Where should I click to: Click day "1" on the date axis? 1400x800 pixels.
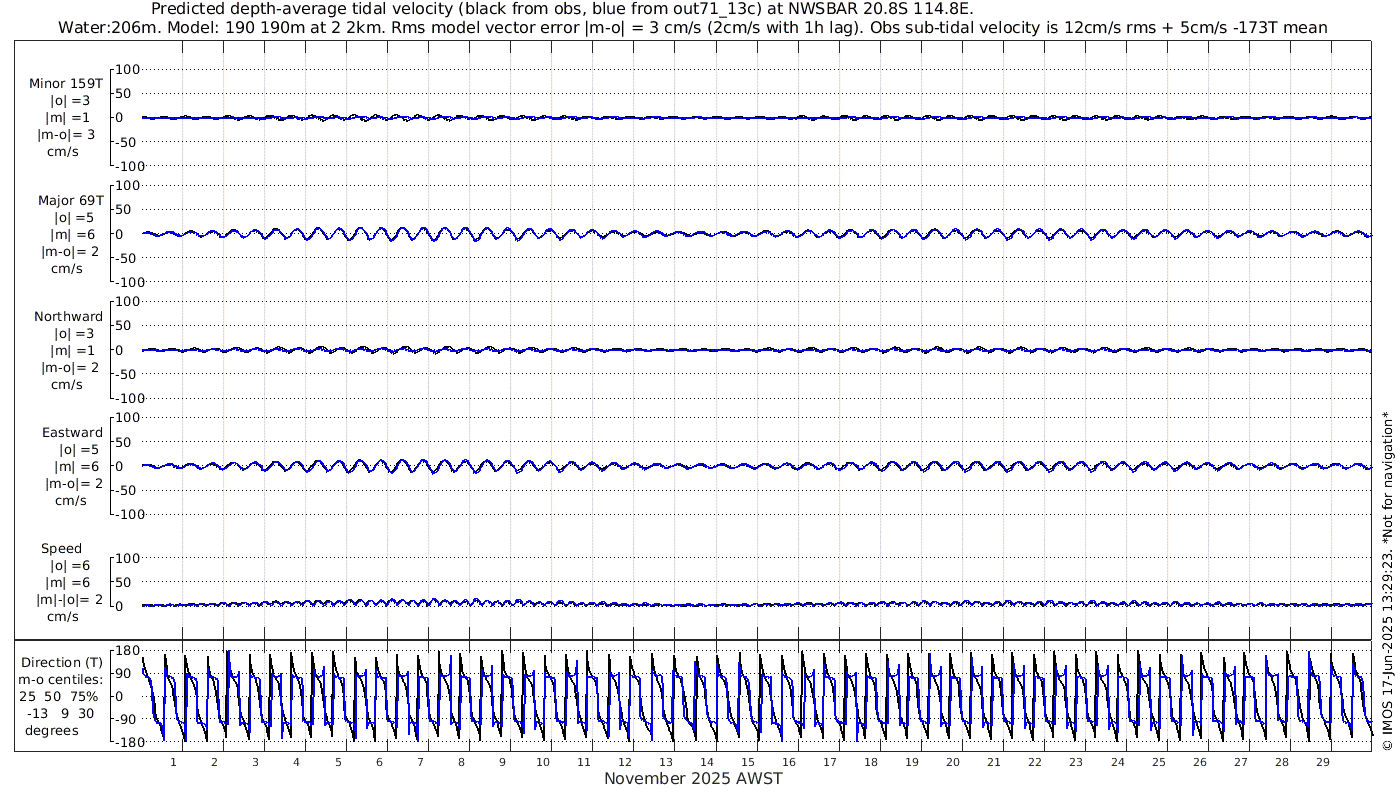tap(173, 762)
